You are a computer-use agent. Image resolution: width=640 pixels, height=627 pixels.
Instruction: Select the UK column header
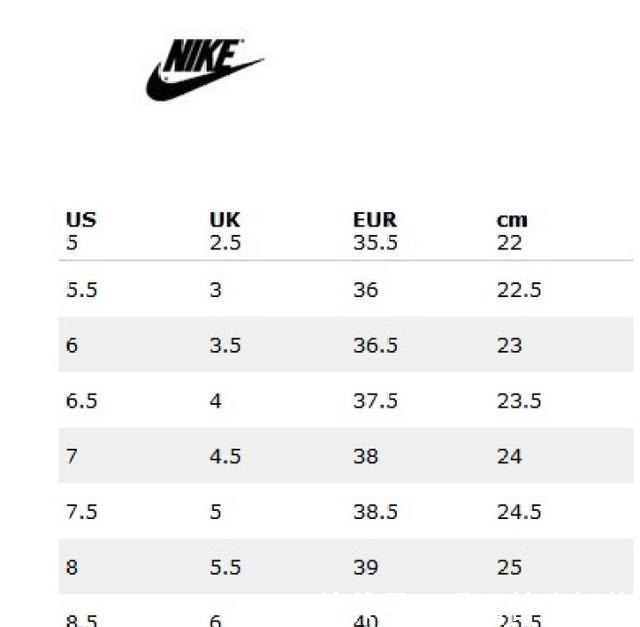click(x=225, y=220)
